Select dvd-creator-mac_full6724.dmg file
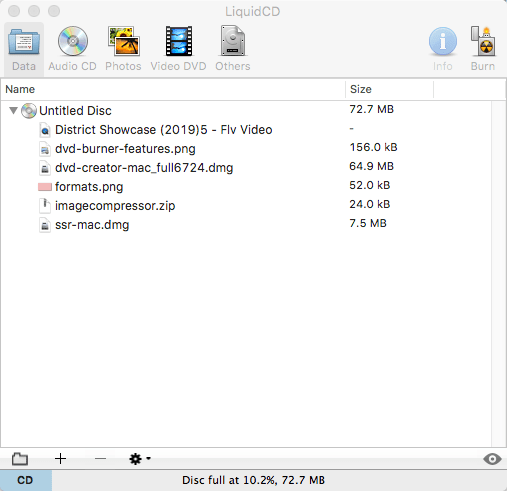This screenshot has height=491, width=507. tap(144, 168)
